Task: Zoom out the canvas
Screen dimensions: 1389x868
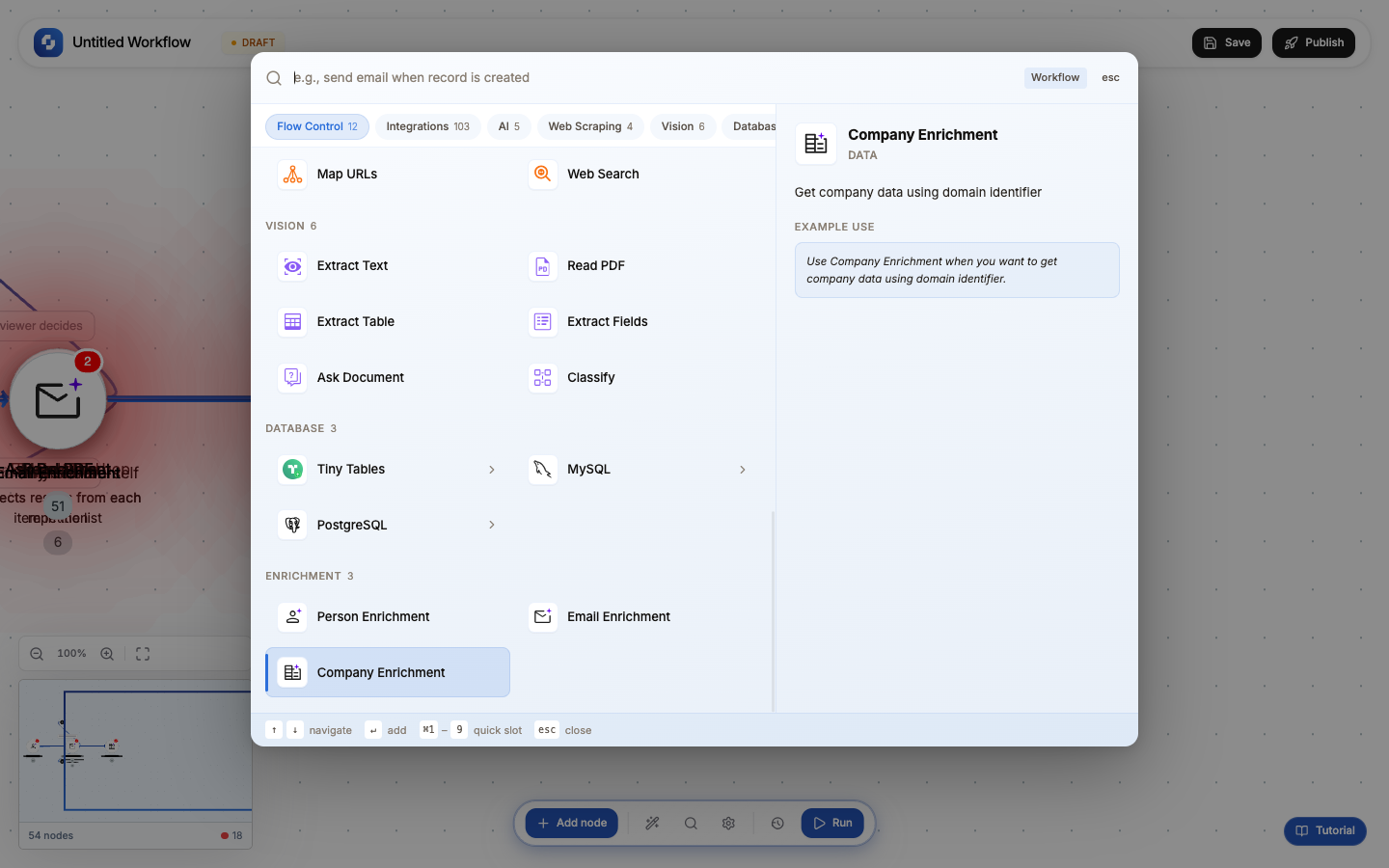Action: (x=37, y=654)
